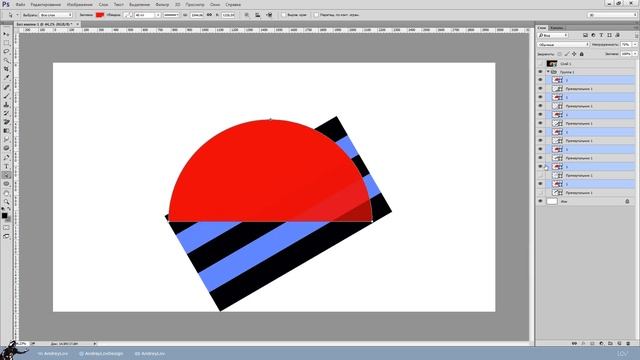The image size is (640, 360).
Task: Toggle lock all for layer
Action: click(x=582, y=54)
